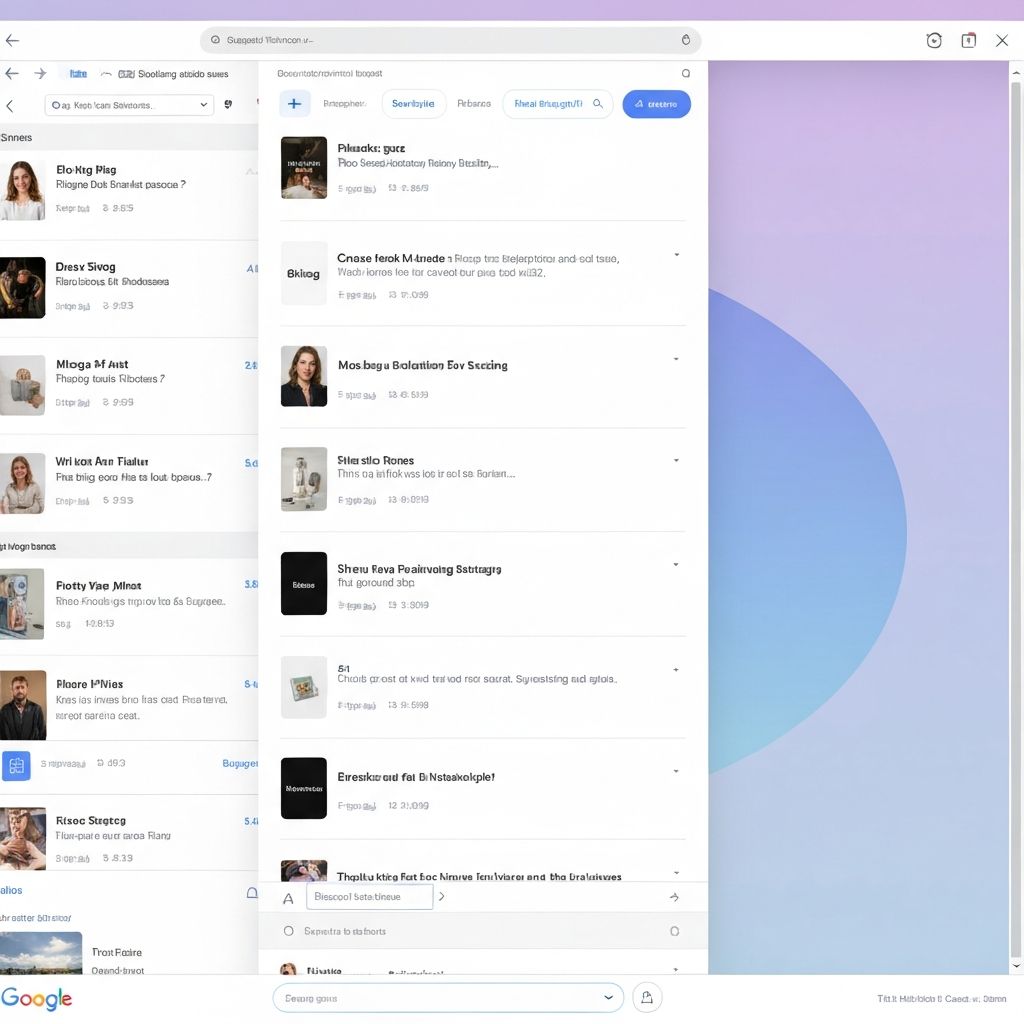The height and width of the screenshot is (1024, 1024).
Task: Click the round share icon beside bottom search box
Action: tap(647, 997)
